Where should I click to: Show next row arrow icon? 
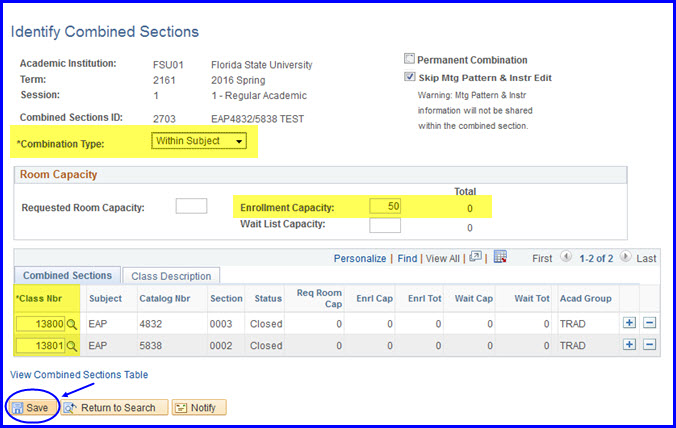tap(625, 257)
